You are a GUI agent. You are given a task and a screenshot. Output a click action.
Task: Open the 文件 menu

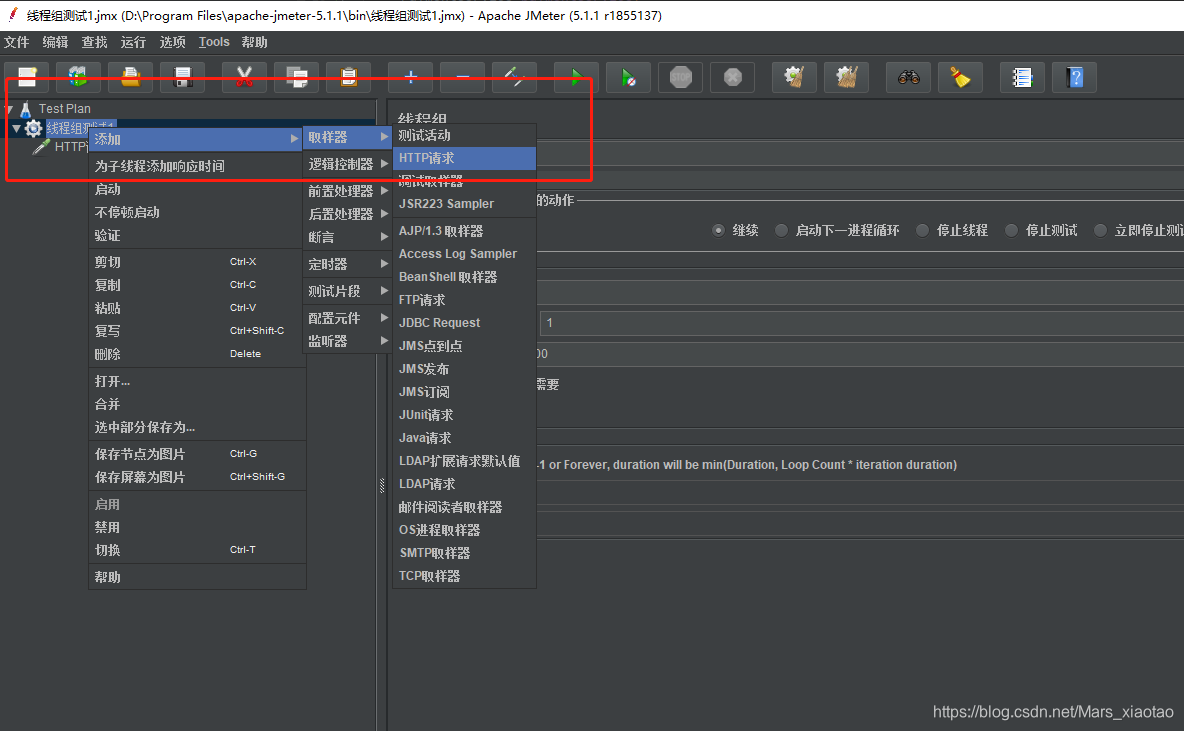(17, 42)
